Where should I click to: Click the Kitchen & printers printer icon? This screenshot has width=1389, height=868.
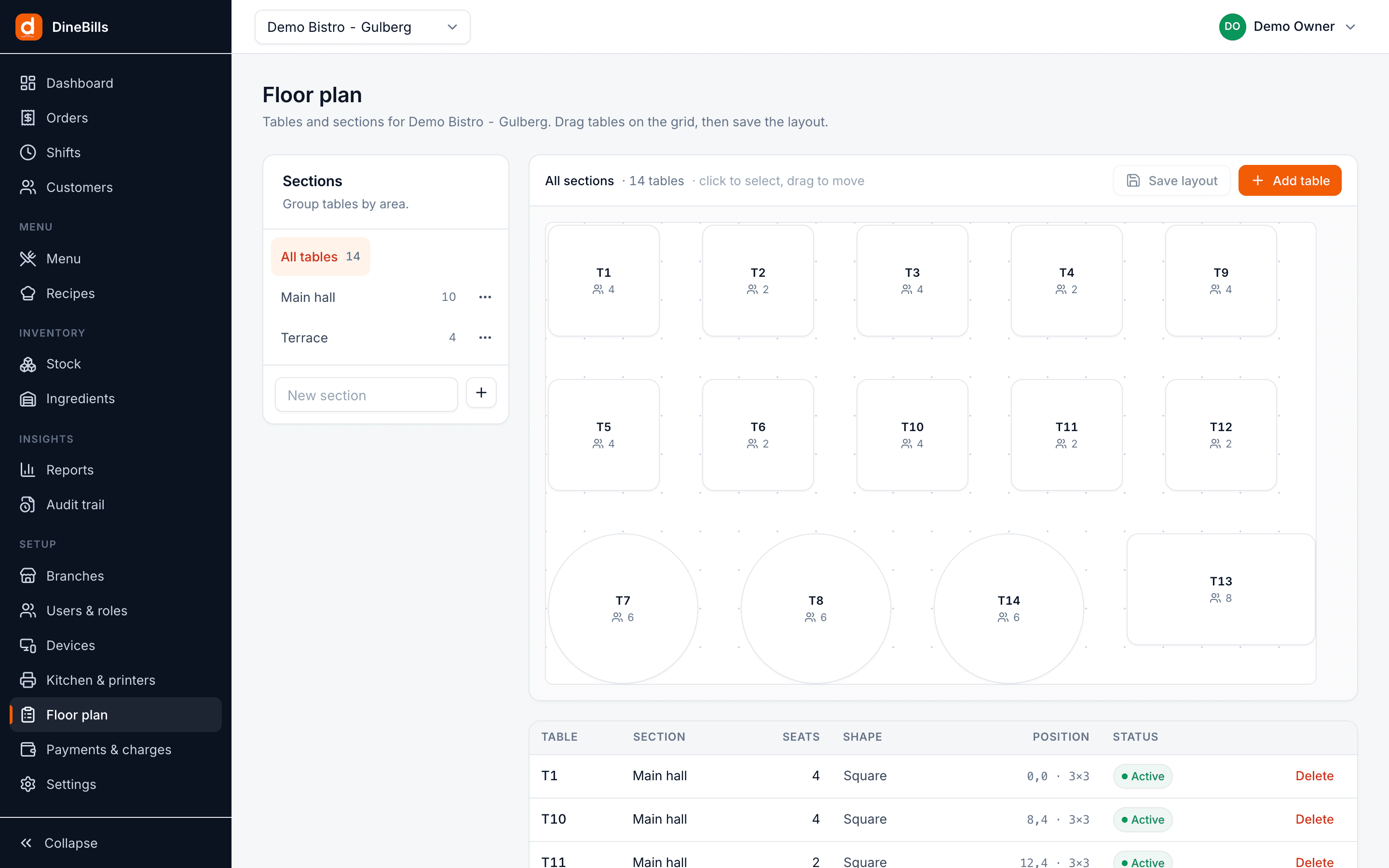point(27,680)
